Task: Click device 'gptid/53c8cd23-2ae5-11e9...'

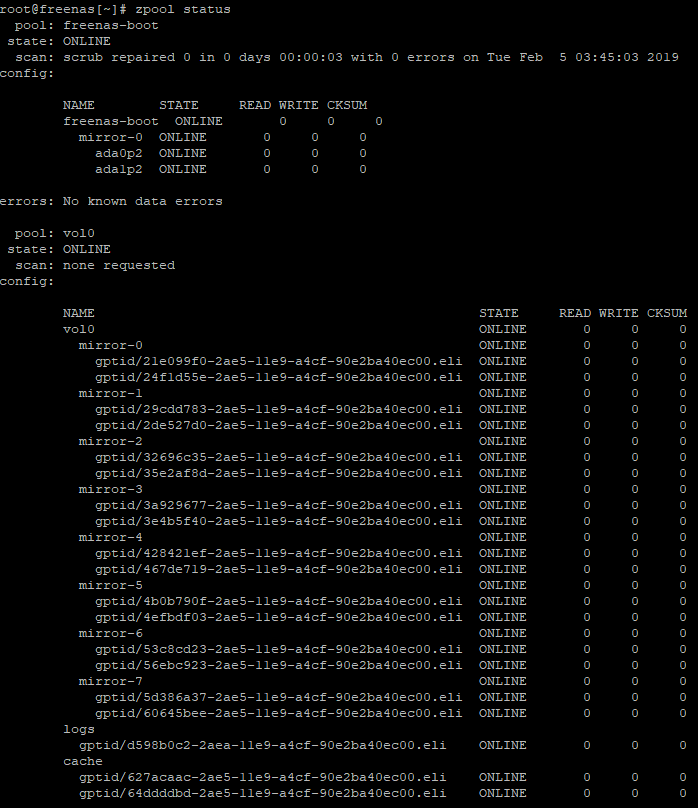Action: [x=279, y=649]
